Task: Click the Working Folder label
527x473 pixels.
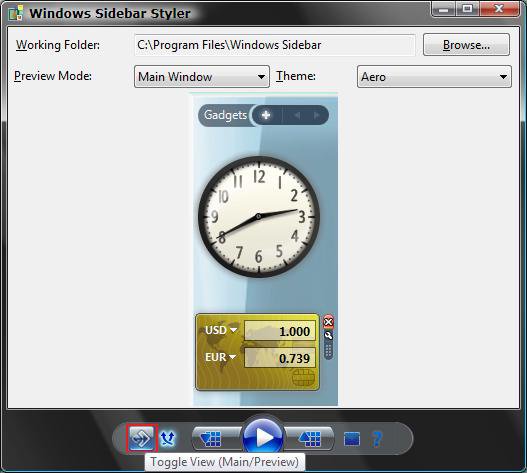Action: tap(58, 45)
